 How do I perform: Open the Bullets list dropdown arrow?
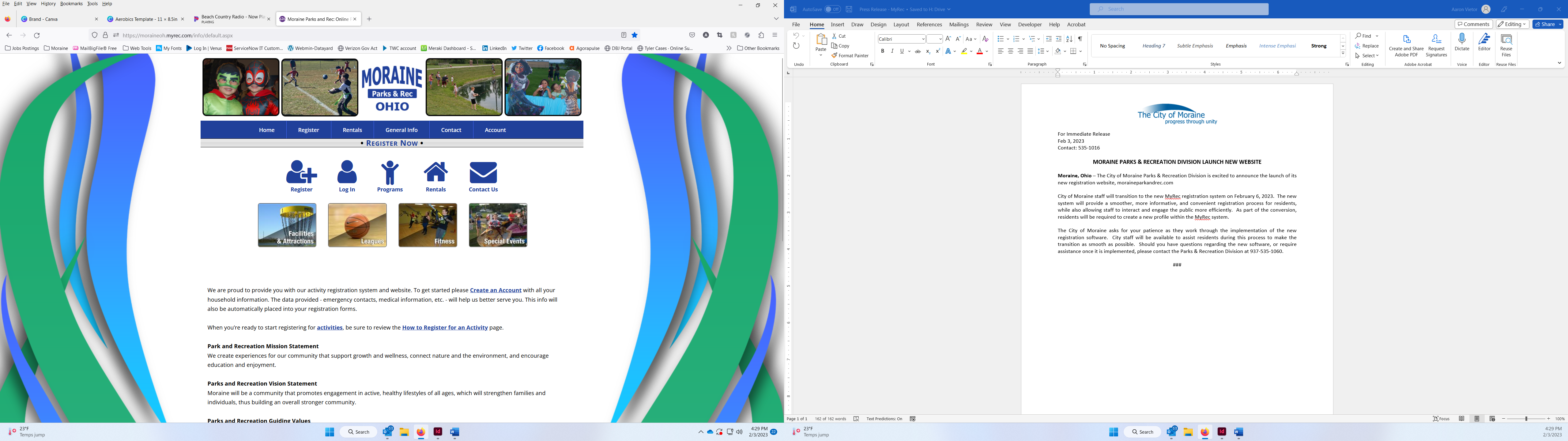coord(1007,39)
